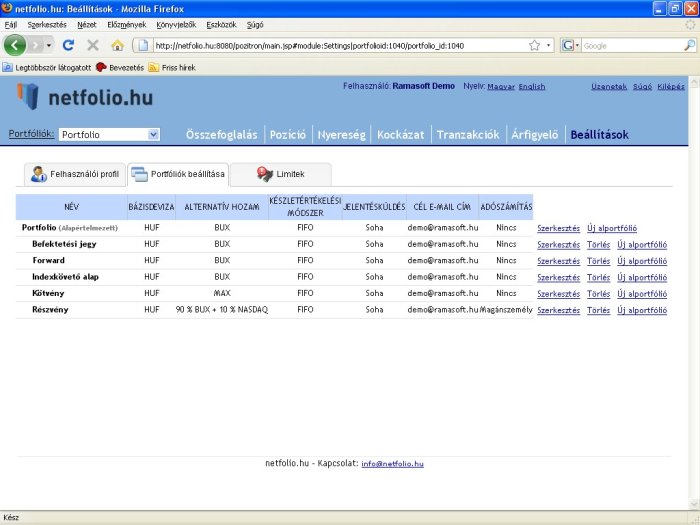The height and width of the screenshot is (525, 700).
Task: Open the Bevezetés bookmark
Action: pyautogui.click(x=120, y=68)
